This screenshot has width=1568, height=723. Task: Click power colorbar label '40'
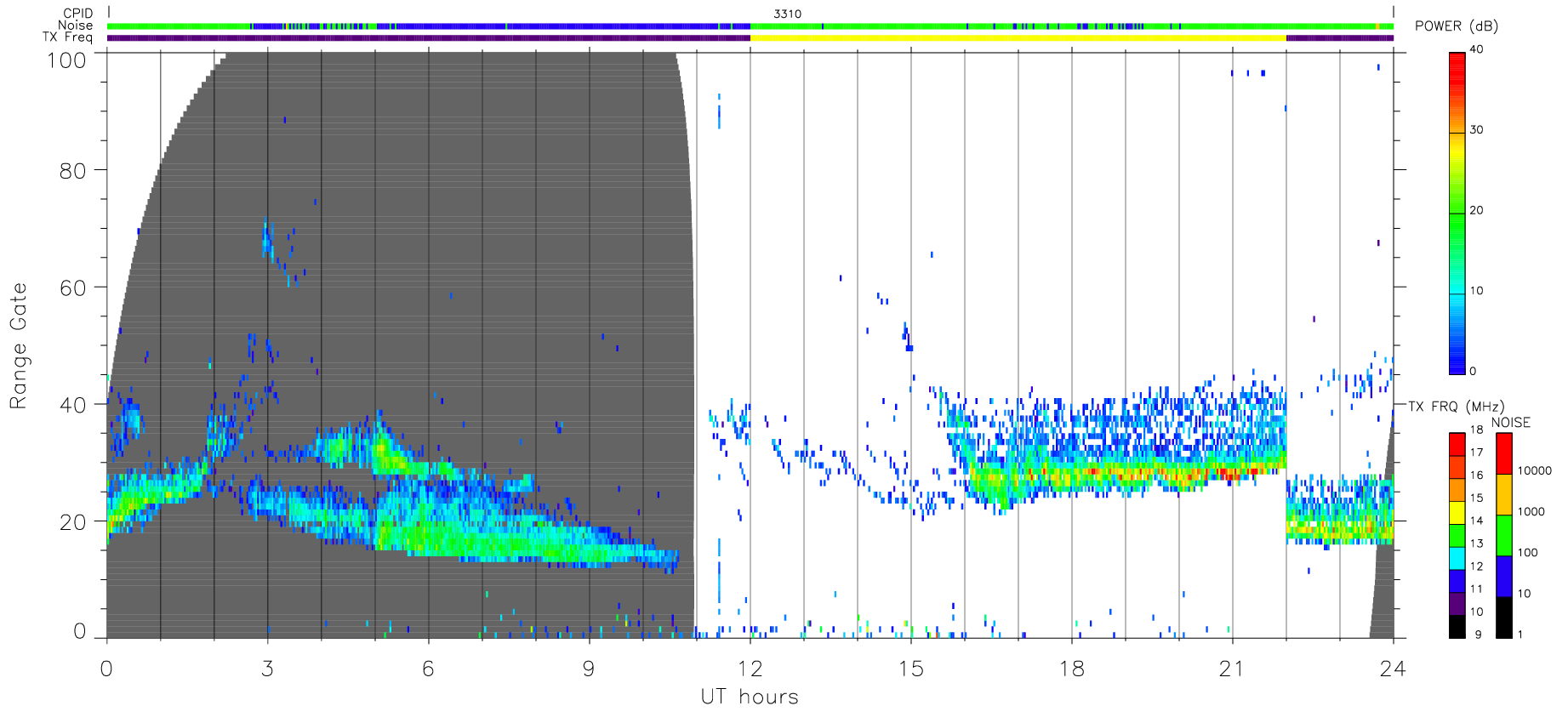[1476, 49]
